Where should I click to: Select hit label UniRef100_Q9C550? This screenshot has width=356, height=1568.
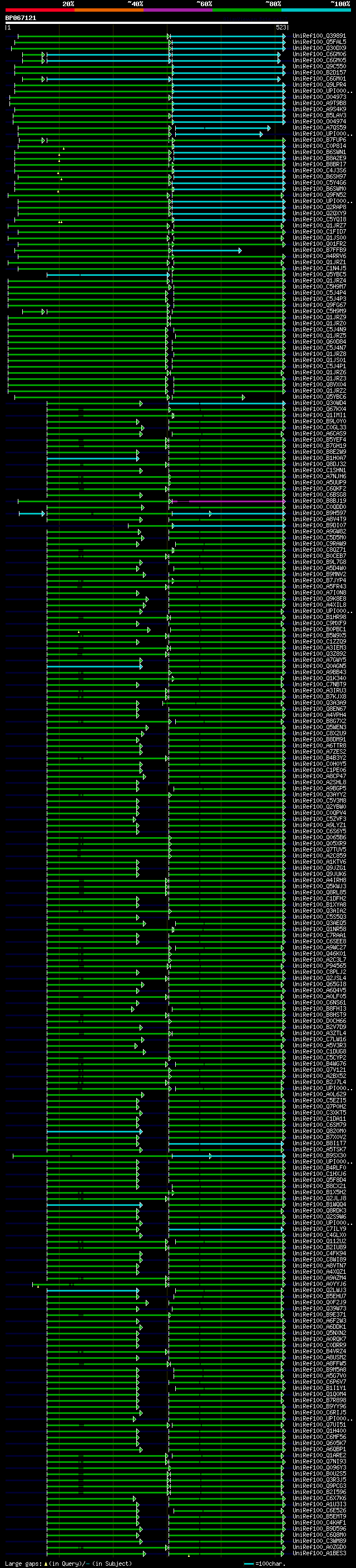[319, 66]
